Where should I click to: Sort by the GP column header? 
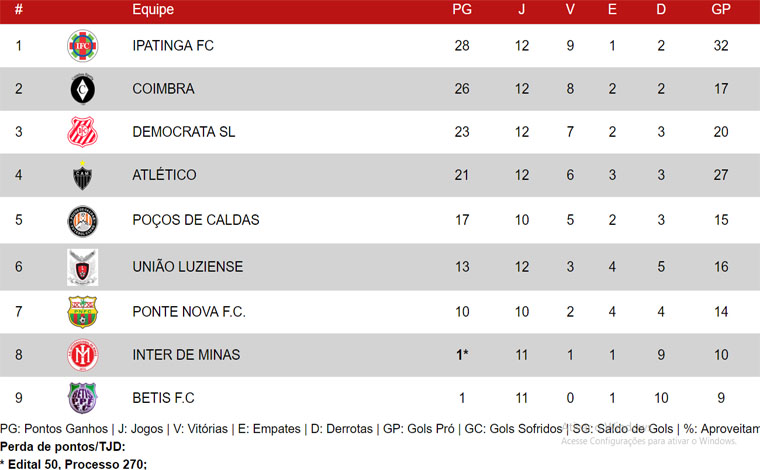point(721,9)
